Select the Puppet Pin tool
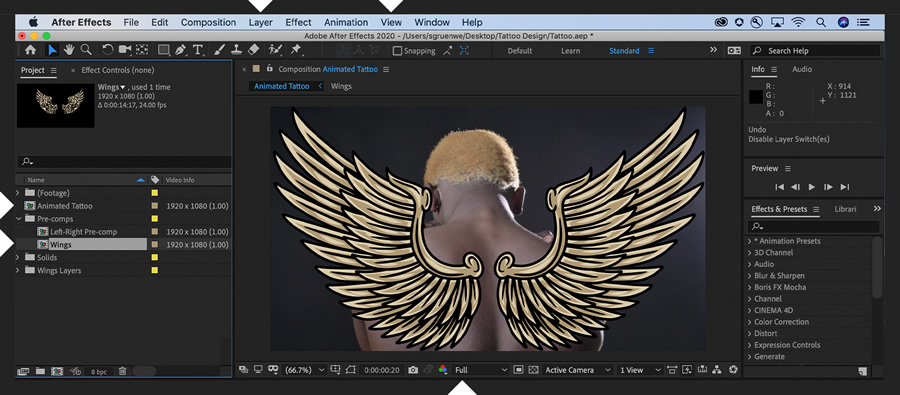This screenshot has width=900, height=395. (296, 50)
